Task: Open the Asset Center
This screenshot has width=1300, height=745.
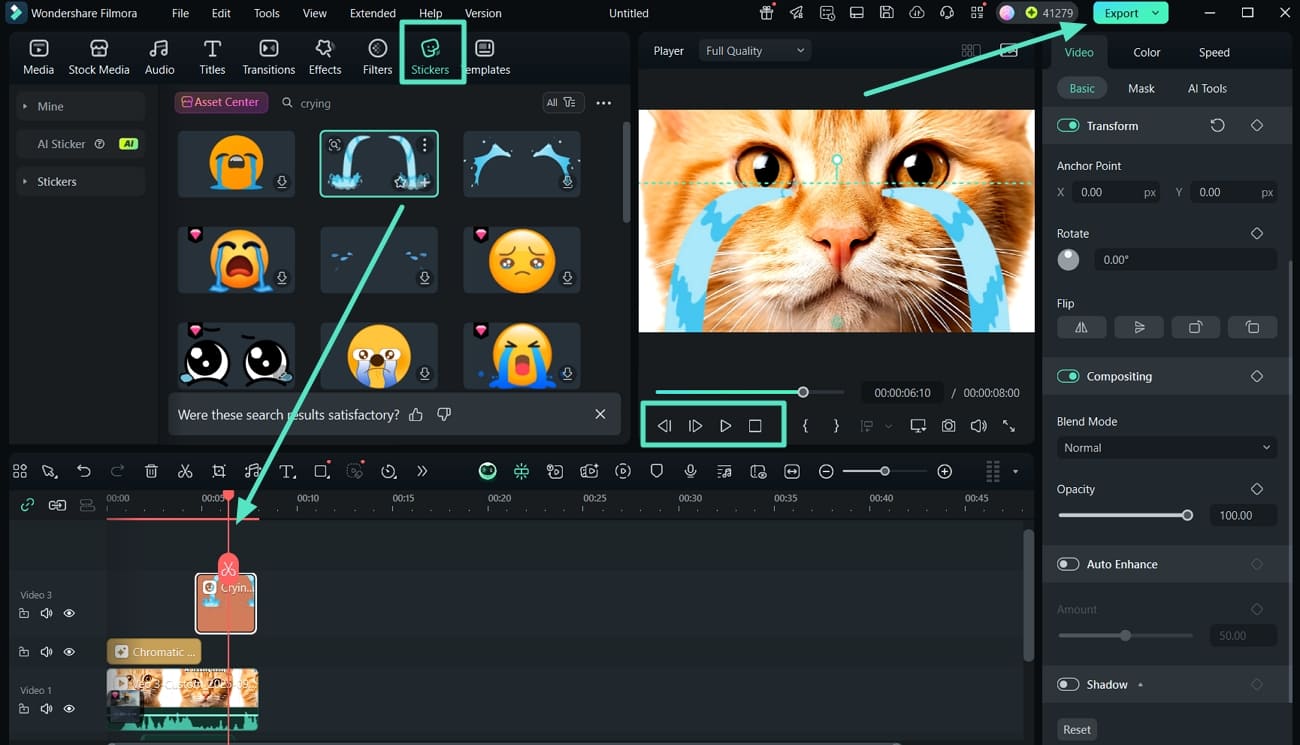Action: click(221, 102)
